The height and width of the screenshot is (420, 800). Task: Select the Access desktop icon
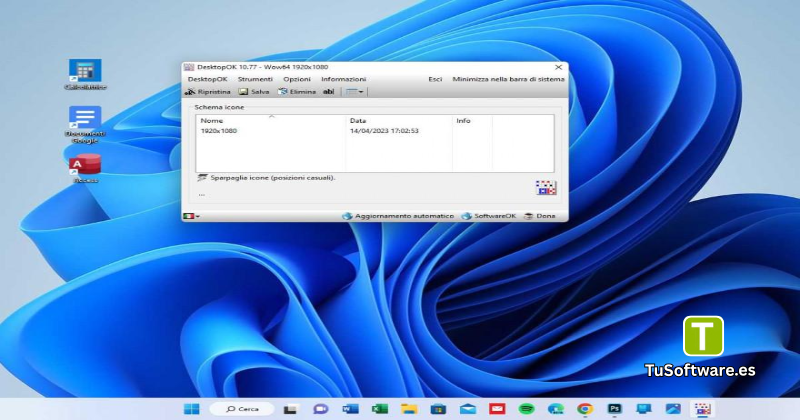(85, 168)
